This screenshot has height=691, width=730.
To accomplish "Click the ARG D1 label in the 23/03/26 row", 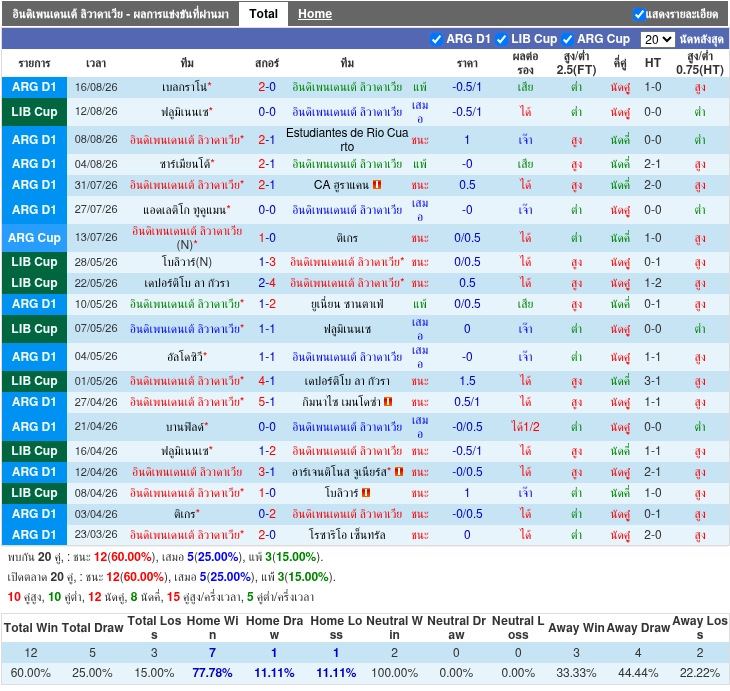I will click(34, 535).
